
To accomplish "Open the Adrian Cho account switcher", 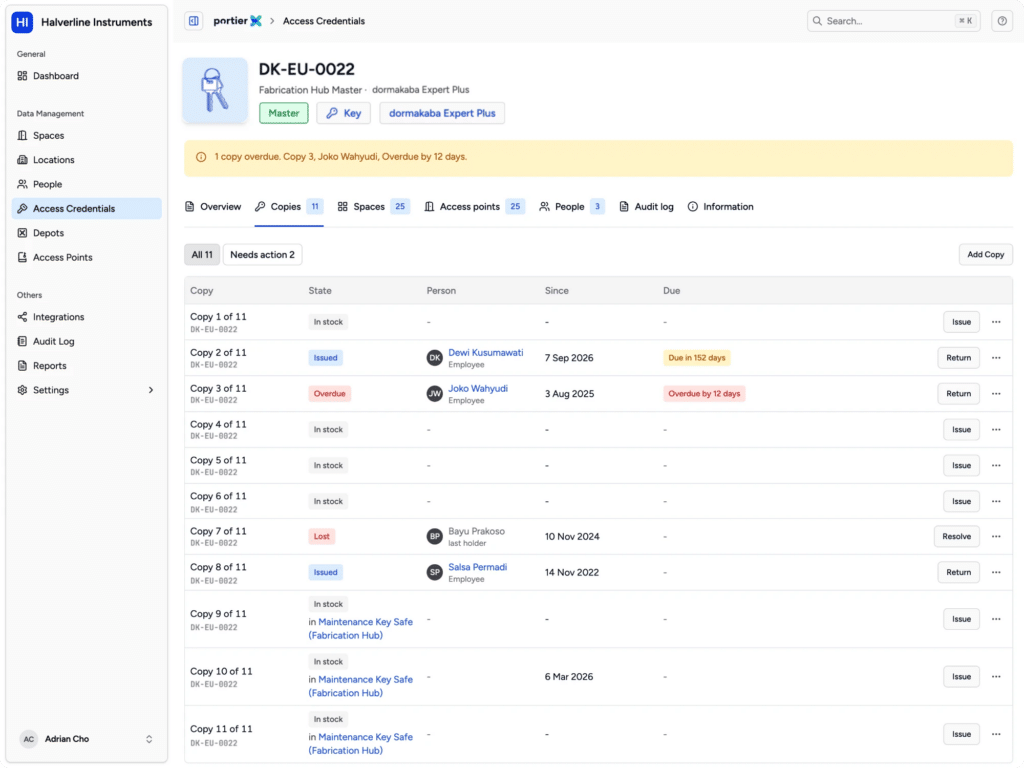I will [86, 739].
